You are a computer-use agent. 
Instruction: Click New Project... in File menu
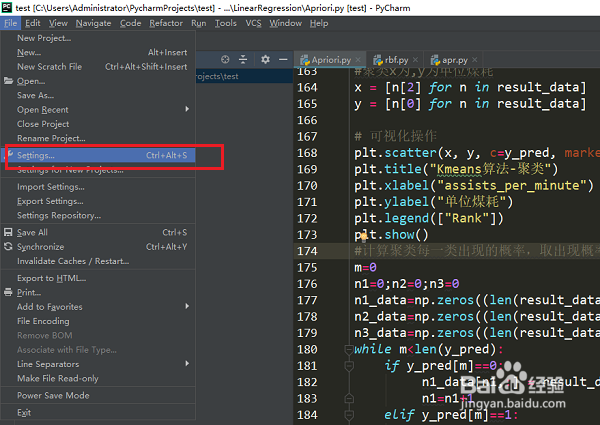[98, 38]
